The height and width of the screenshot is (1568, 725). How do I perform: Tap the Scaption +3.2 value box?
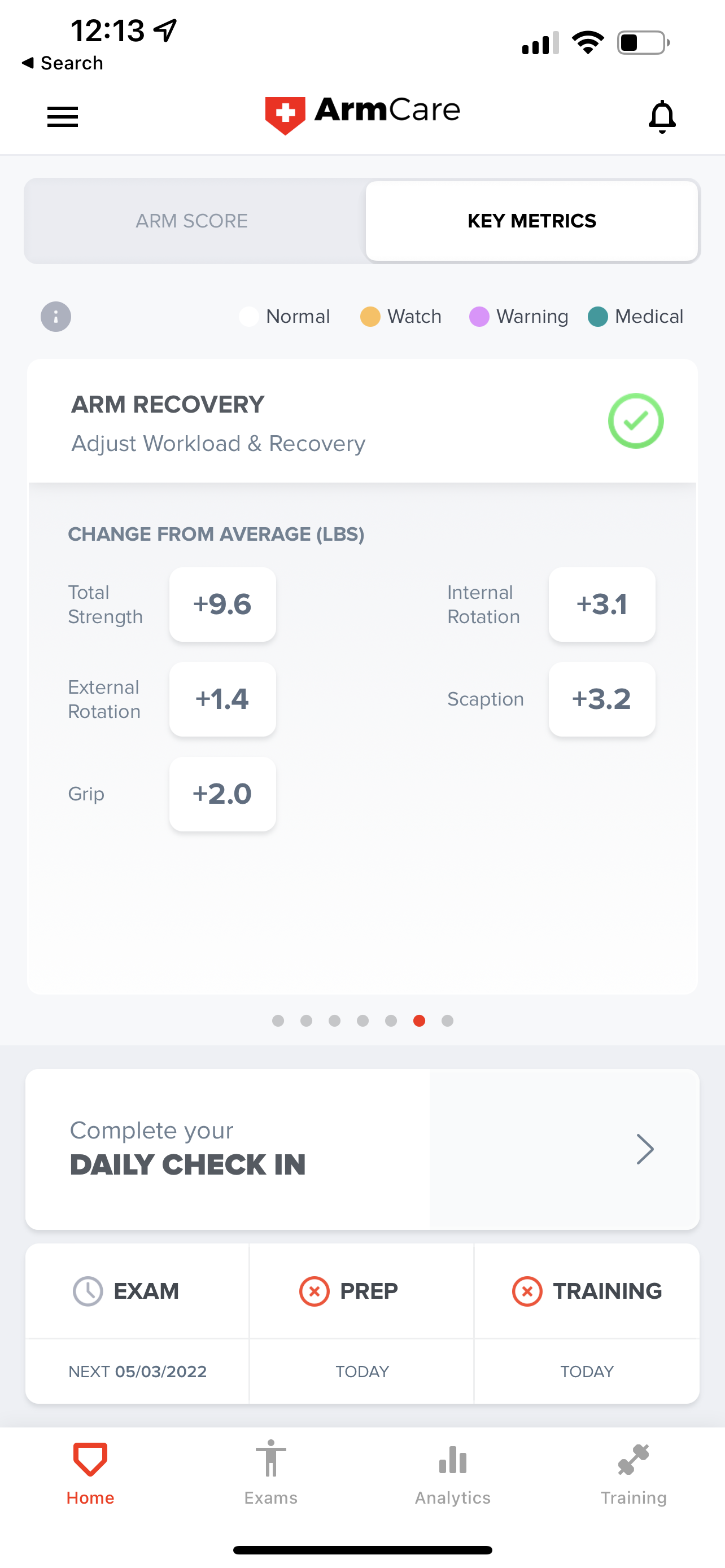click(x=601, y=699)
